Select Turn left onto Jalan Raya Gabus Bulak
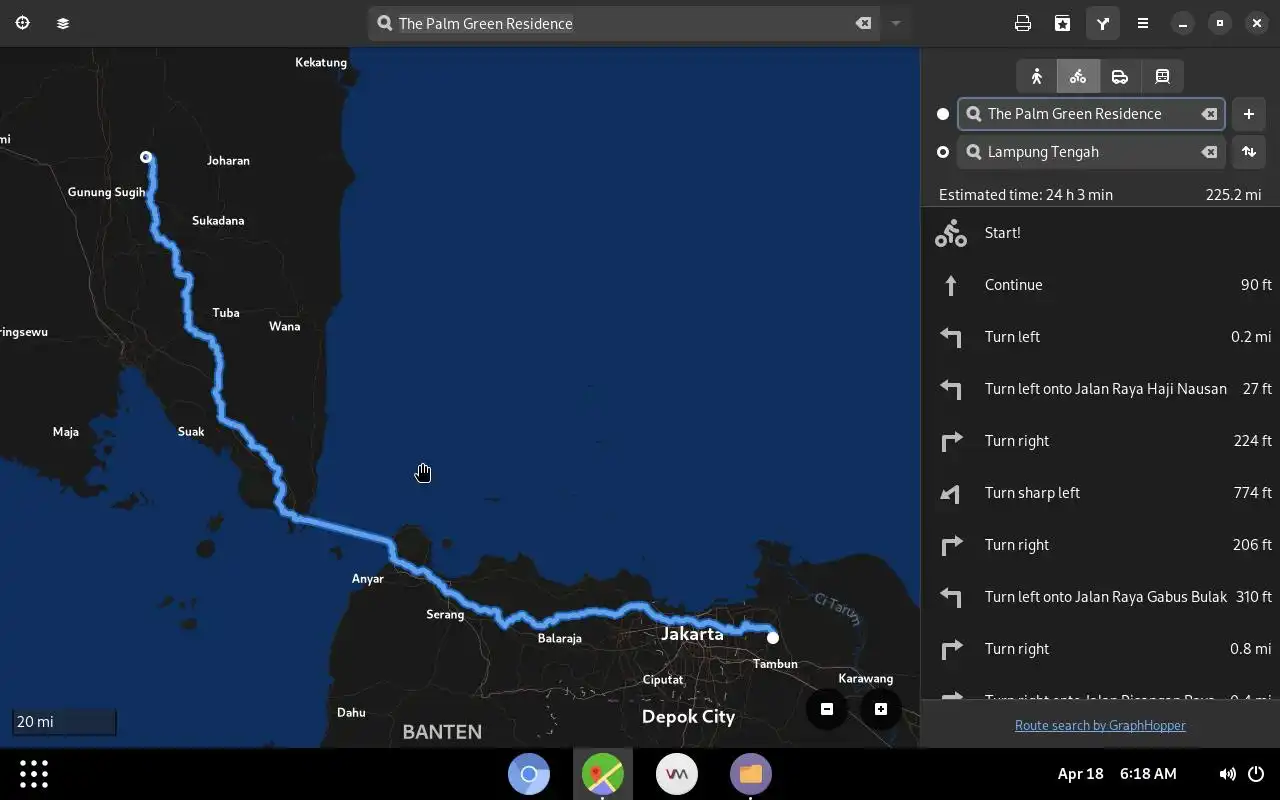This screenshot has width=1280, height=800. pyautogui.click(x=1100, y=597)
